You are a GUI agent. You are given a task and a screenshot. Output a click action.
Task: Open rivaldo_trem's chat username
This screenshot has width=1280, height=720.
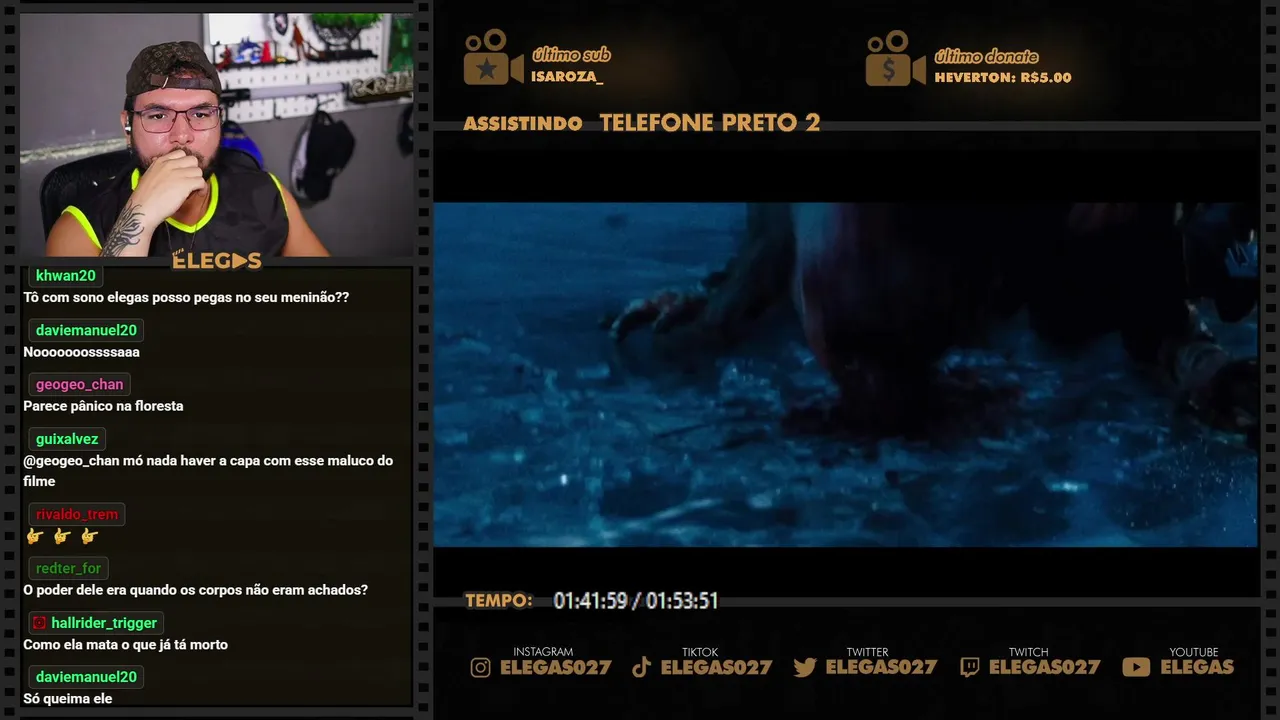(77, 514)
